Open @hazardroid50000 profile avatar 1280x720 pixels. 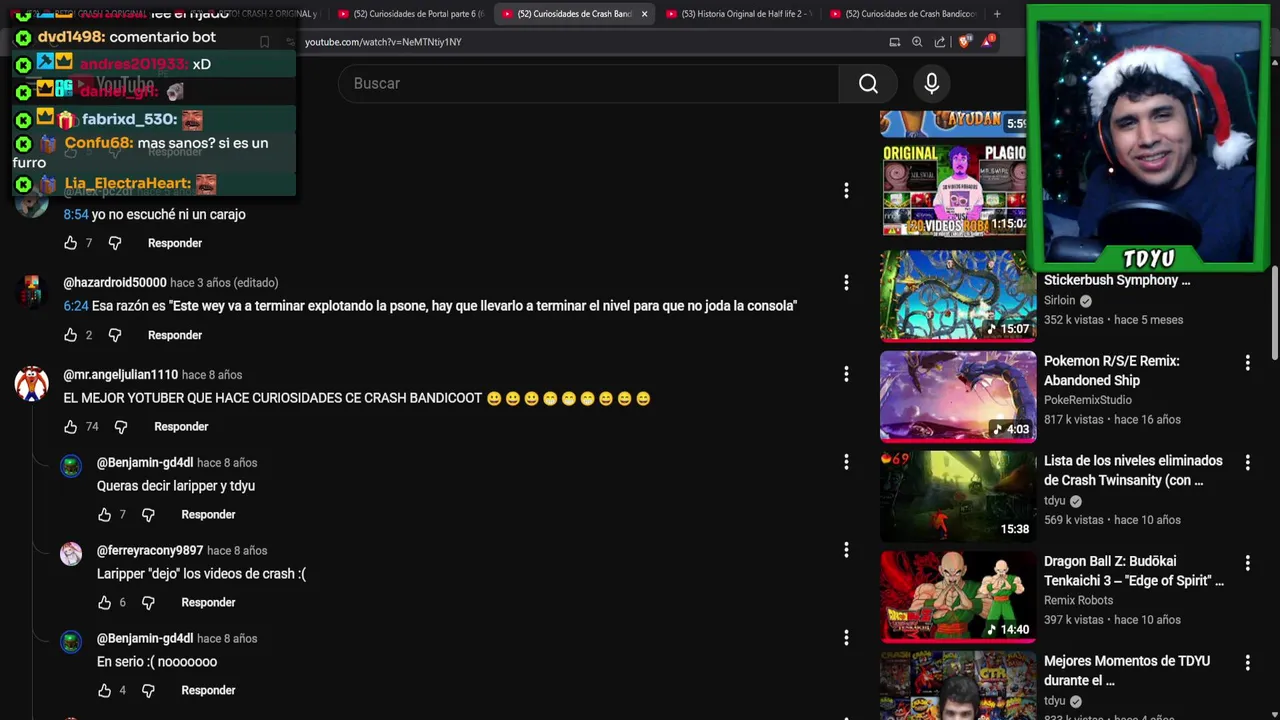(x=31, y=291)
